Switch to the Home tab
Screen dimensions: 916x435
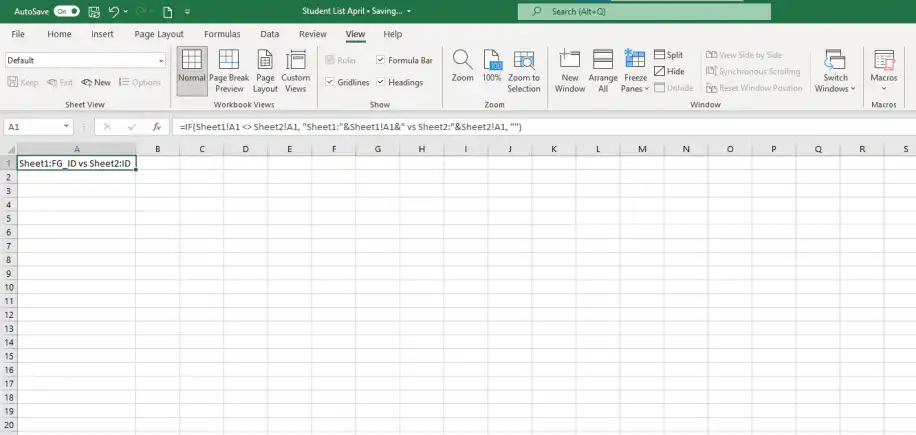[59, 34]
